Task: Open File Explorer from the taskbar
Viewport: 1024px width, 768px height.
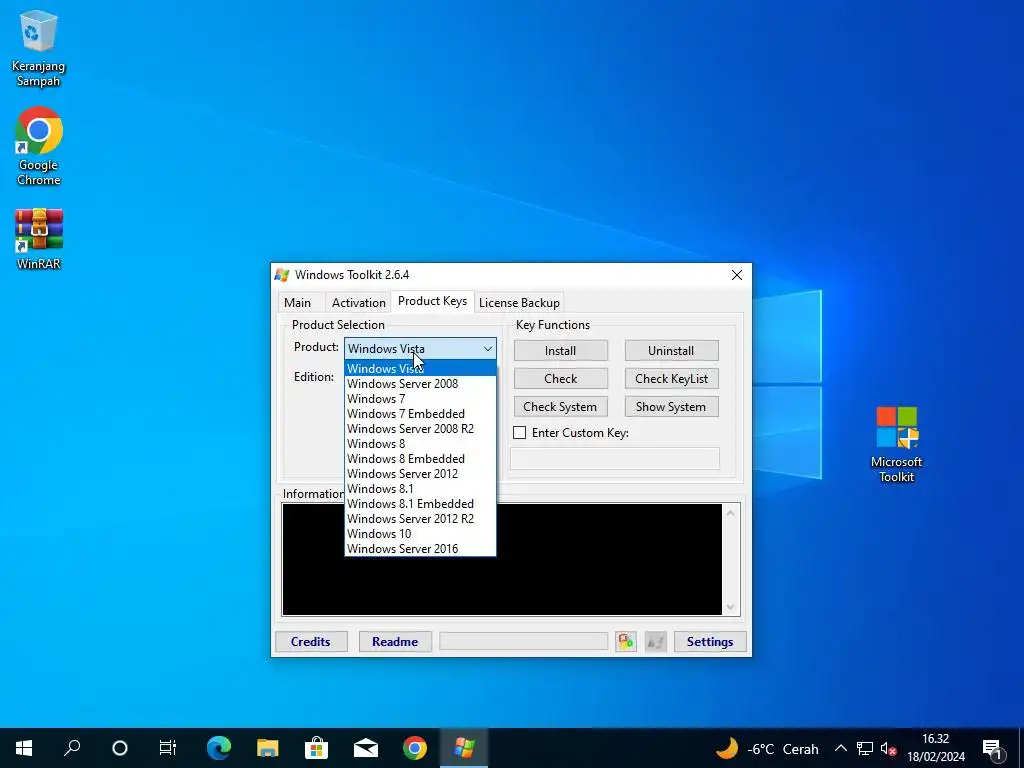Action: (x=267, y=748)
